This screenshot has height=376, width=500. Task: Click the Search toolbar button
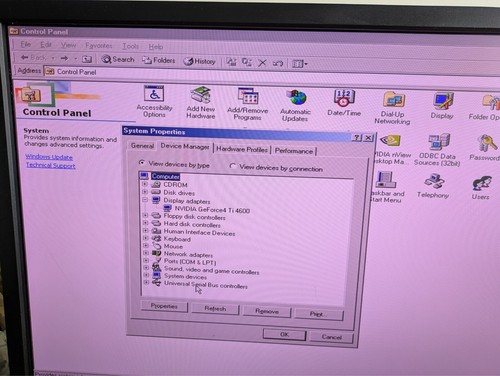(x=118, y=59)
